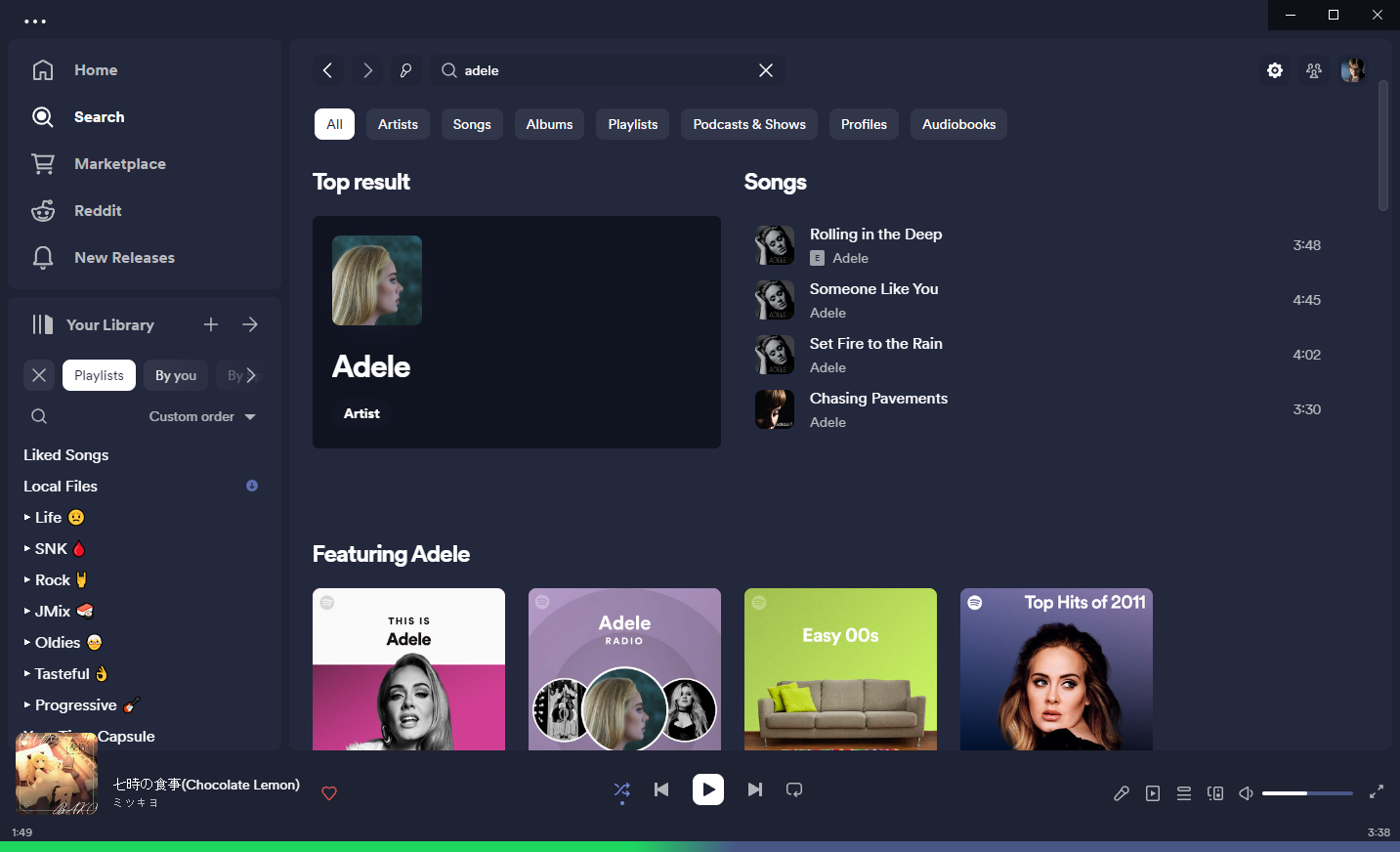Toggle repeat mode

(x=794, y=789)
